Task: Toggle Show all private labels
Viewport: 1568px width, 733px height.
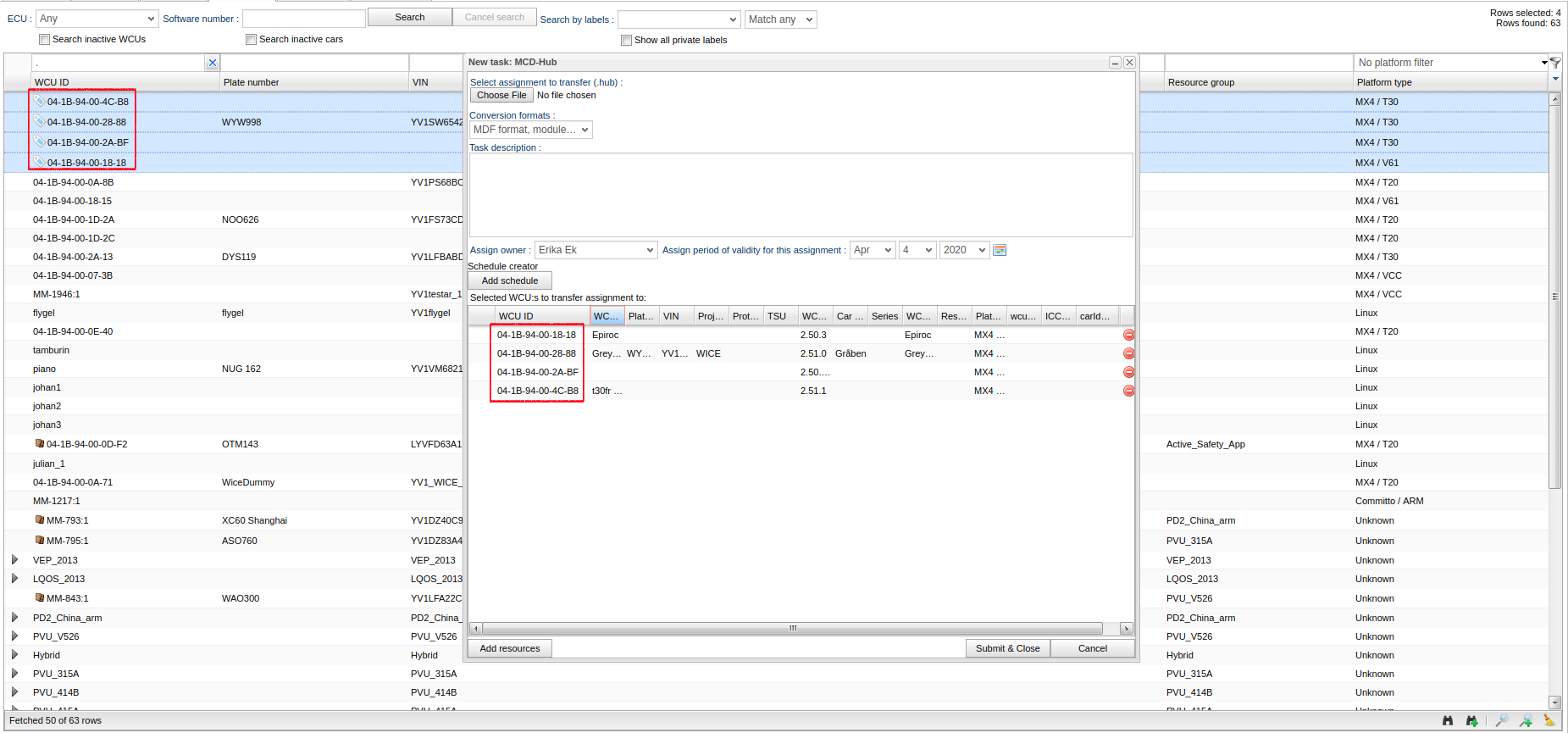Action: (x=626, y=41)
